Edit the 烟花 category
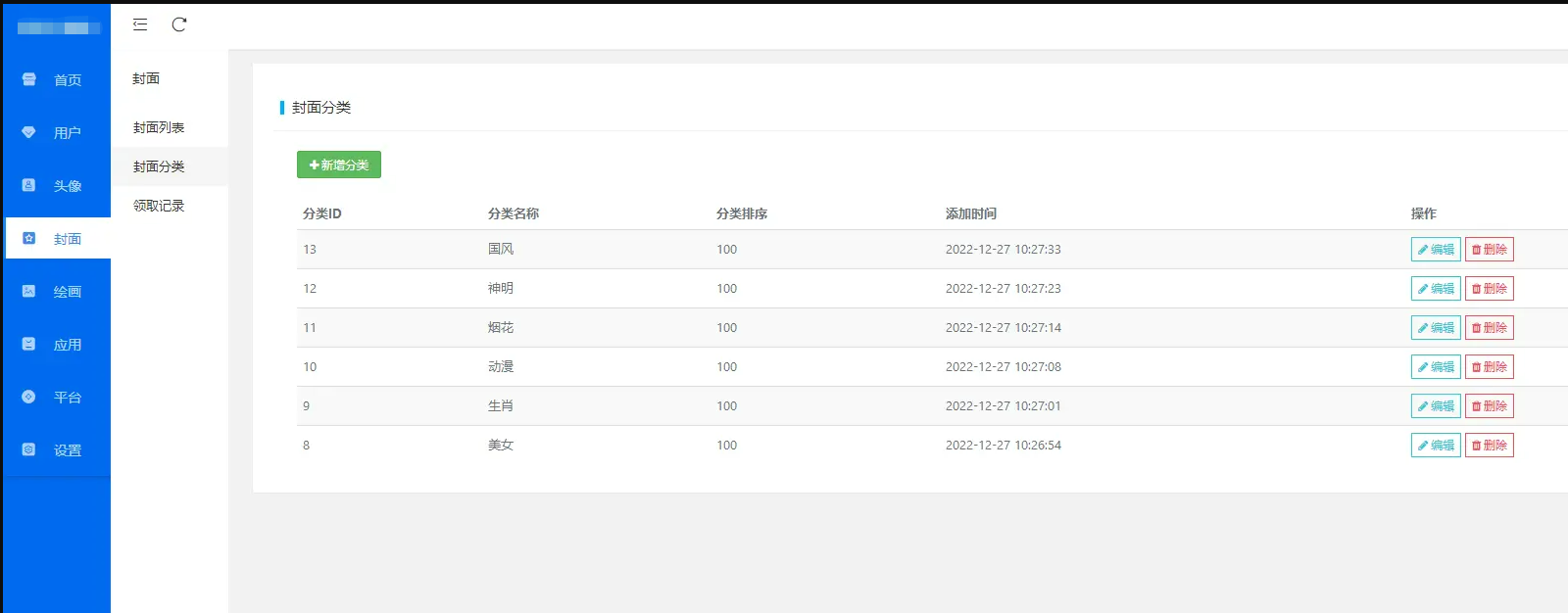 pos(1436,327)
